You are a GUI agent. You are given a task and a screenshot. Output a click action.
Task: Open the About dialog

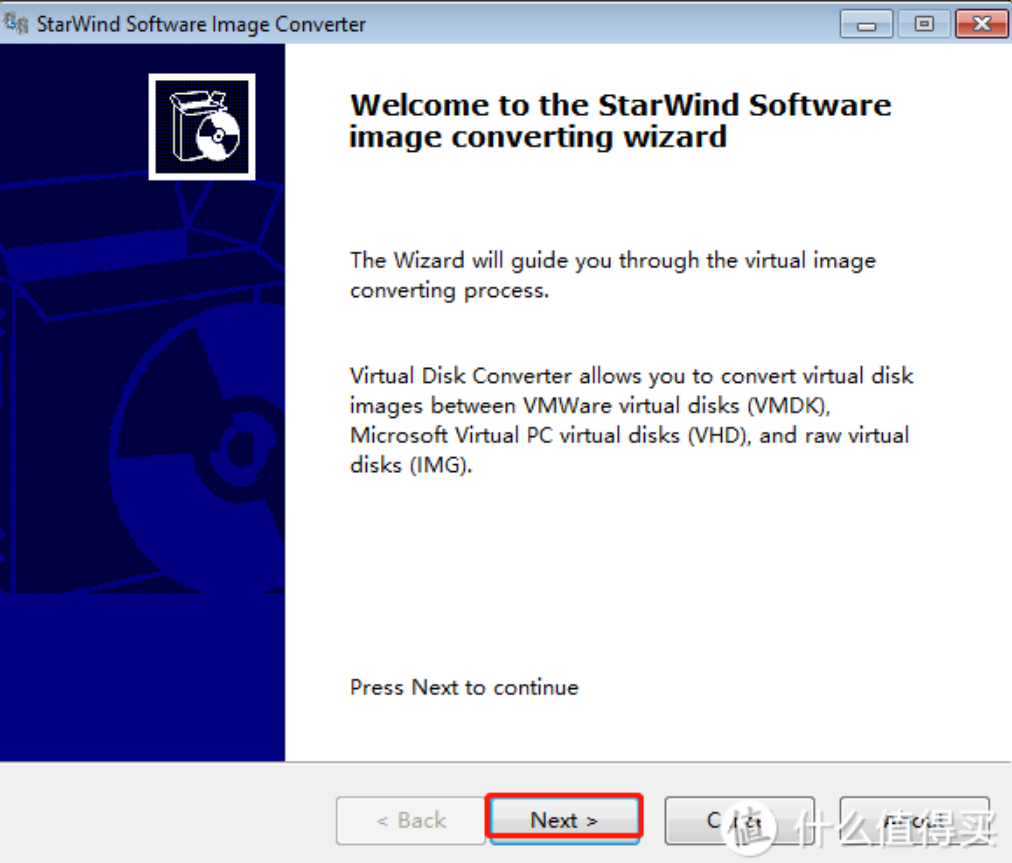click(x=914, y=820)
